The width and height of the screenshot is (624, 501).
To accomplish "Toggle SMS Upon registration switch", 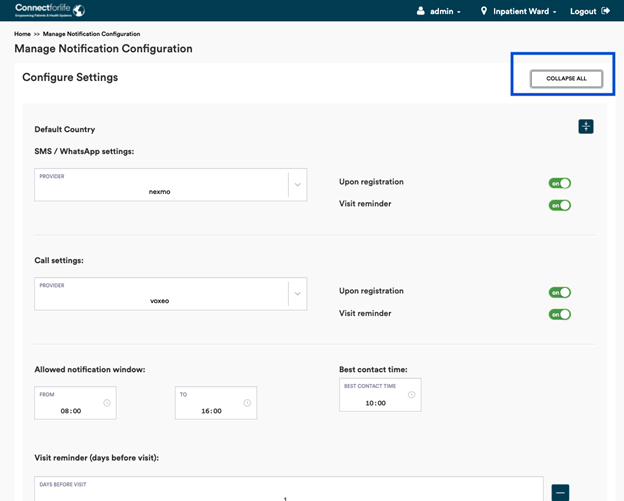I will tap(559, 183).
